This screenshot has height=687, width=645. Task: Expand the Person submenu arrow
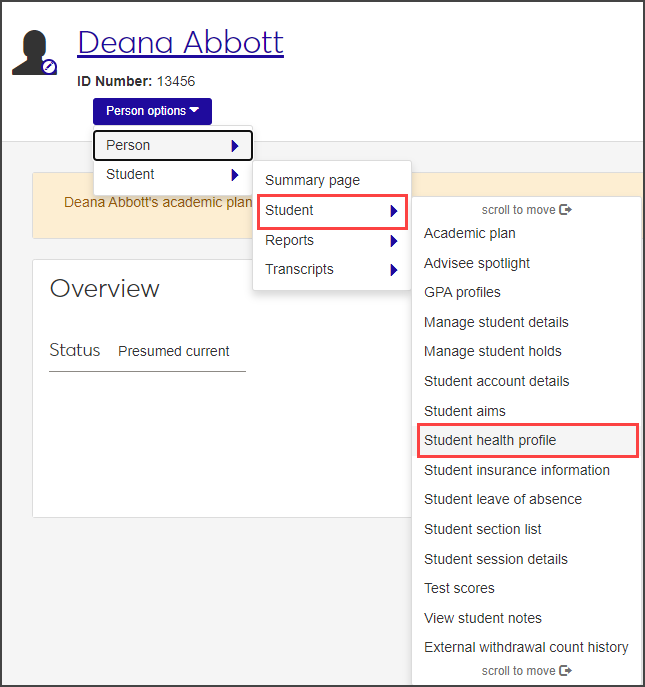[x=234, y=146]
